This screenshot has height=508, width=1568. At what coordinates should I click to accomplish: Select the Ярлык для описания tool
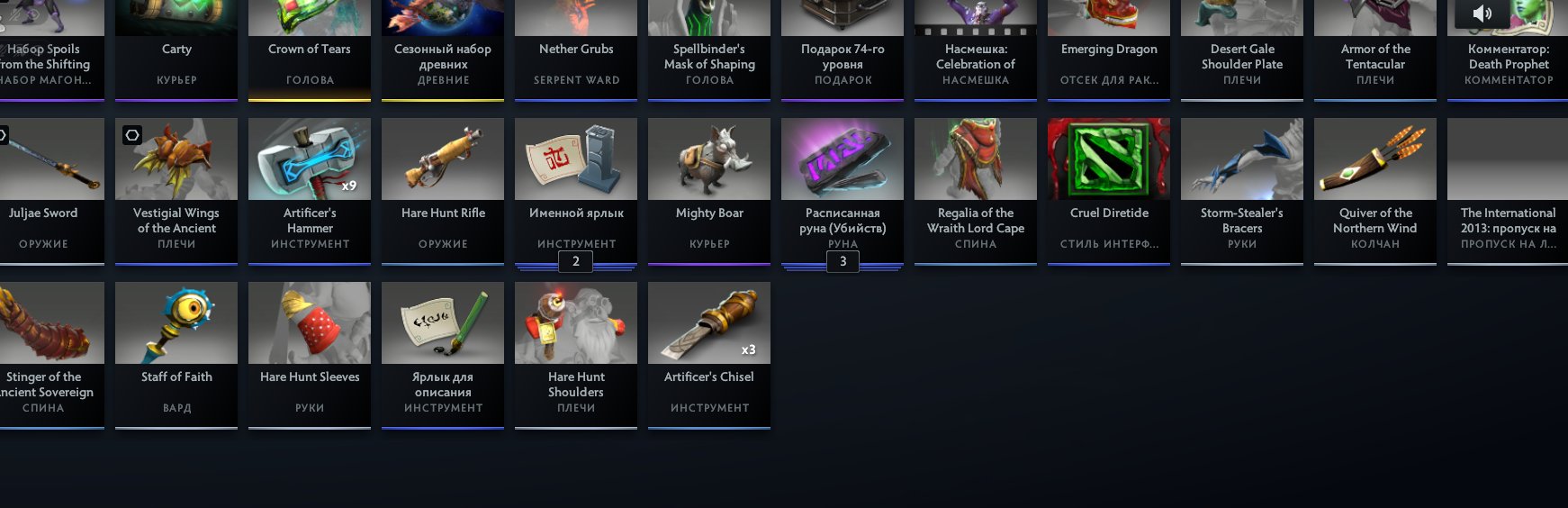coord(443,355)
